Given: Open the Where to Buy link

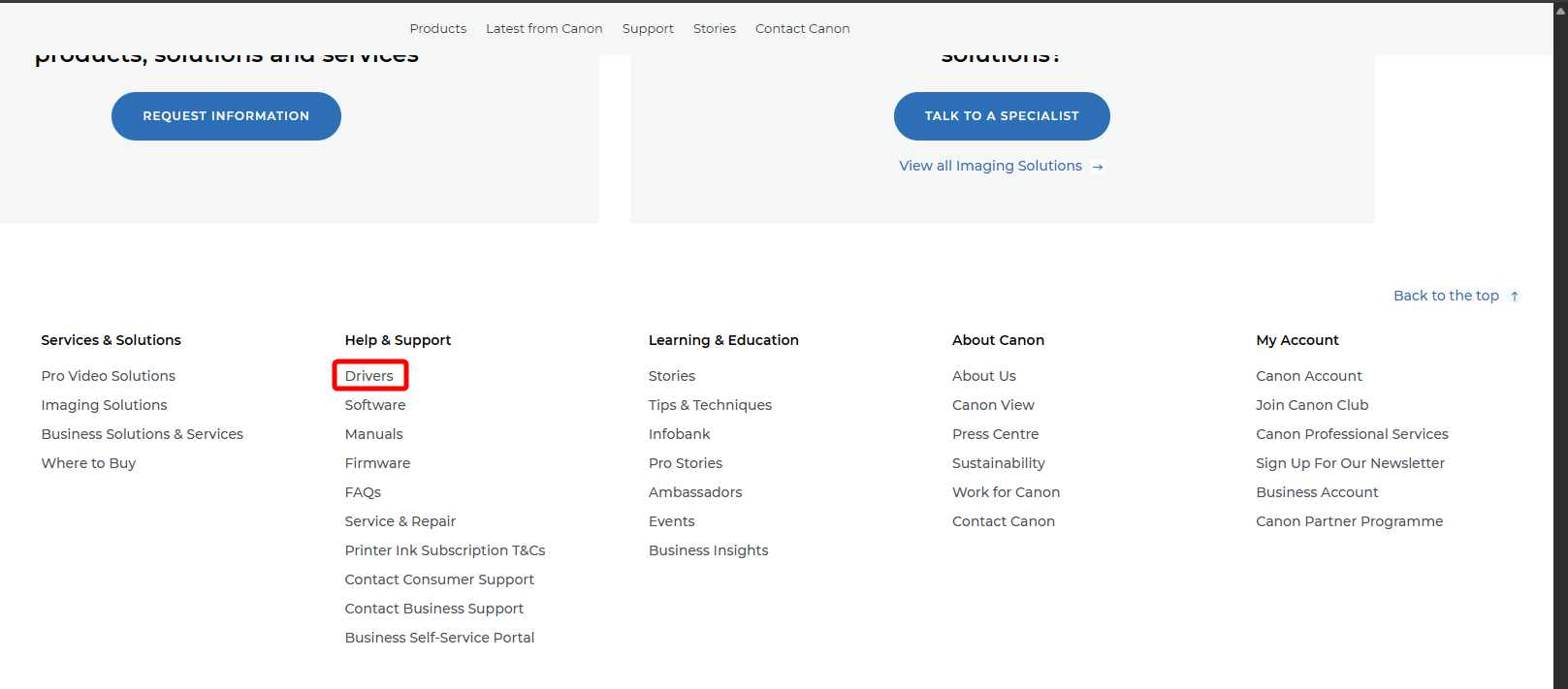Looking at the screenshot, I should point(88,463).
